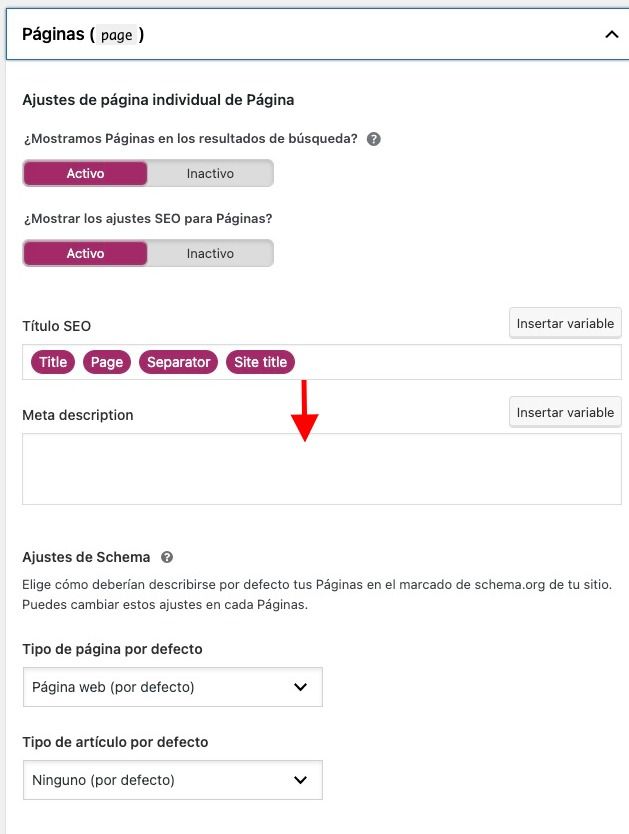The width and height of the screenshot is (629, 834).
Task: Open Tipo de página por defecto dropdown
Action: click(x=173, y=687)
